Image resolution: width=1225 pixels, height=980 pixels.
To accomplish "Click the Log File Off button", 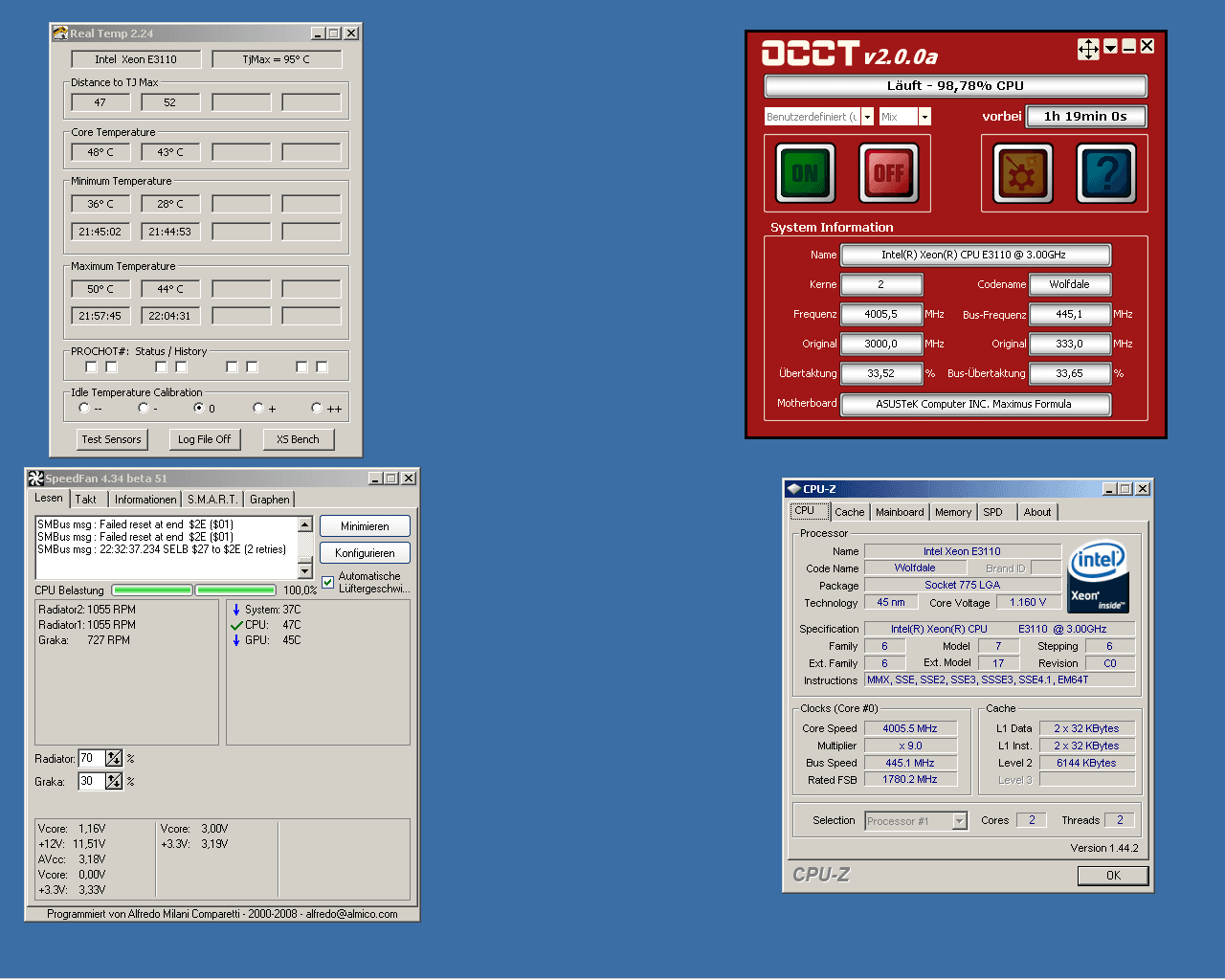I will pos(205,439).
